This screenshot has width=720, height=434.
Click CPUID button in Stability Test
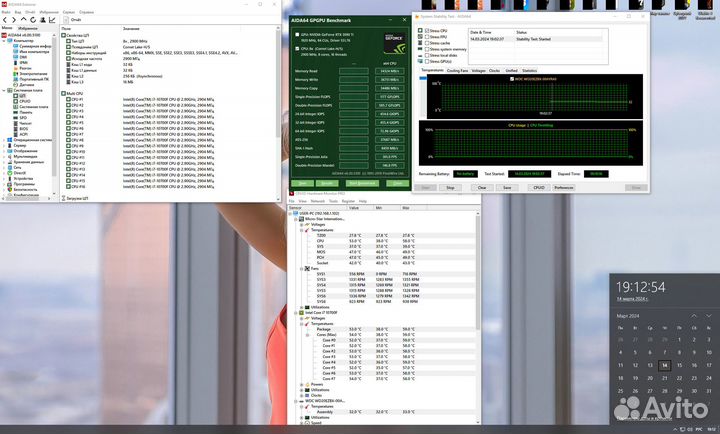539,187
